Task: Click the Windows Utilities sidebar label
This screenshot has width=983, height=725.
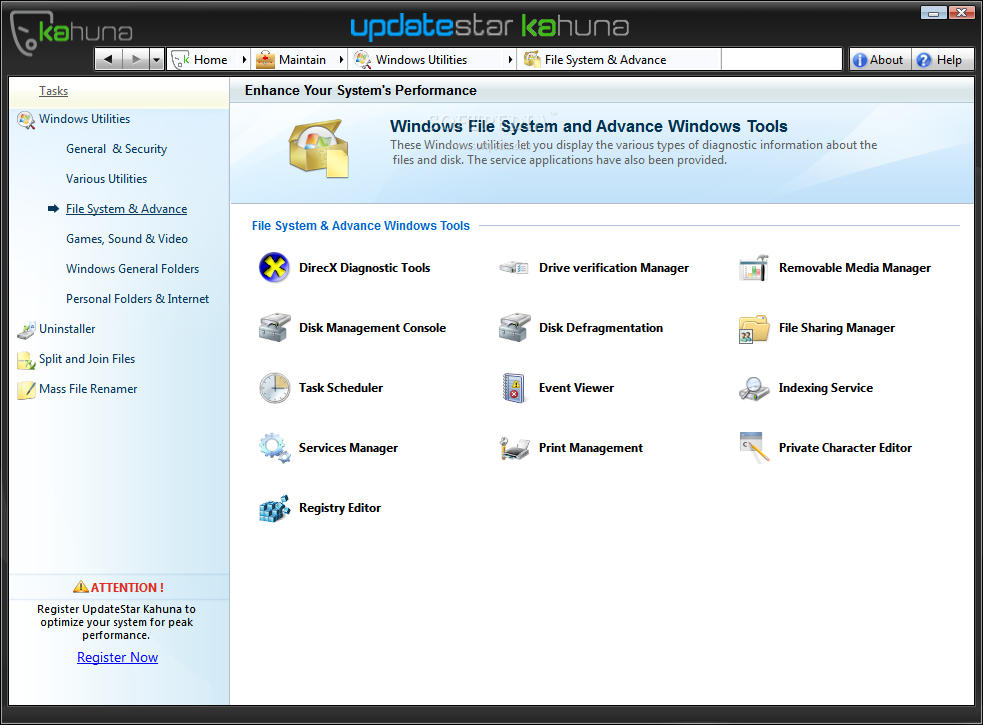Action: (85, 119)
